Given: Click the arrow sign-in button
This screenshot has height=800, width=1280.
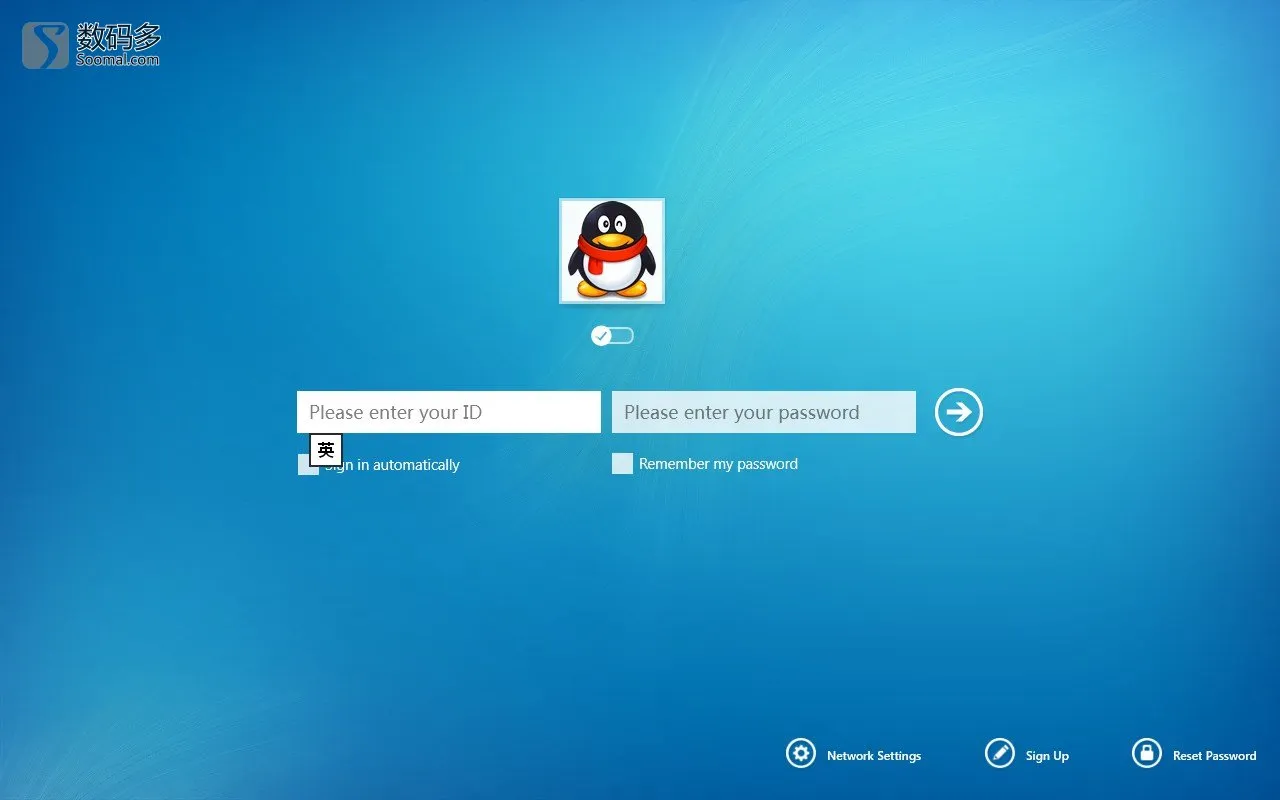Looking at the screenshot, I should click(959, 412).
